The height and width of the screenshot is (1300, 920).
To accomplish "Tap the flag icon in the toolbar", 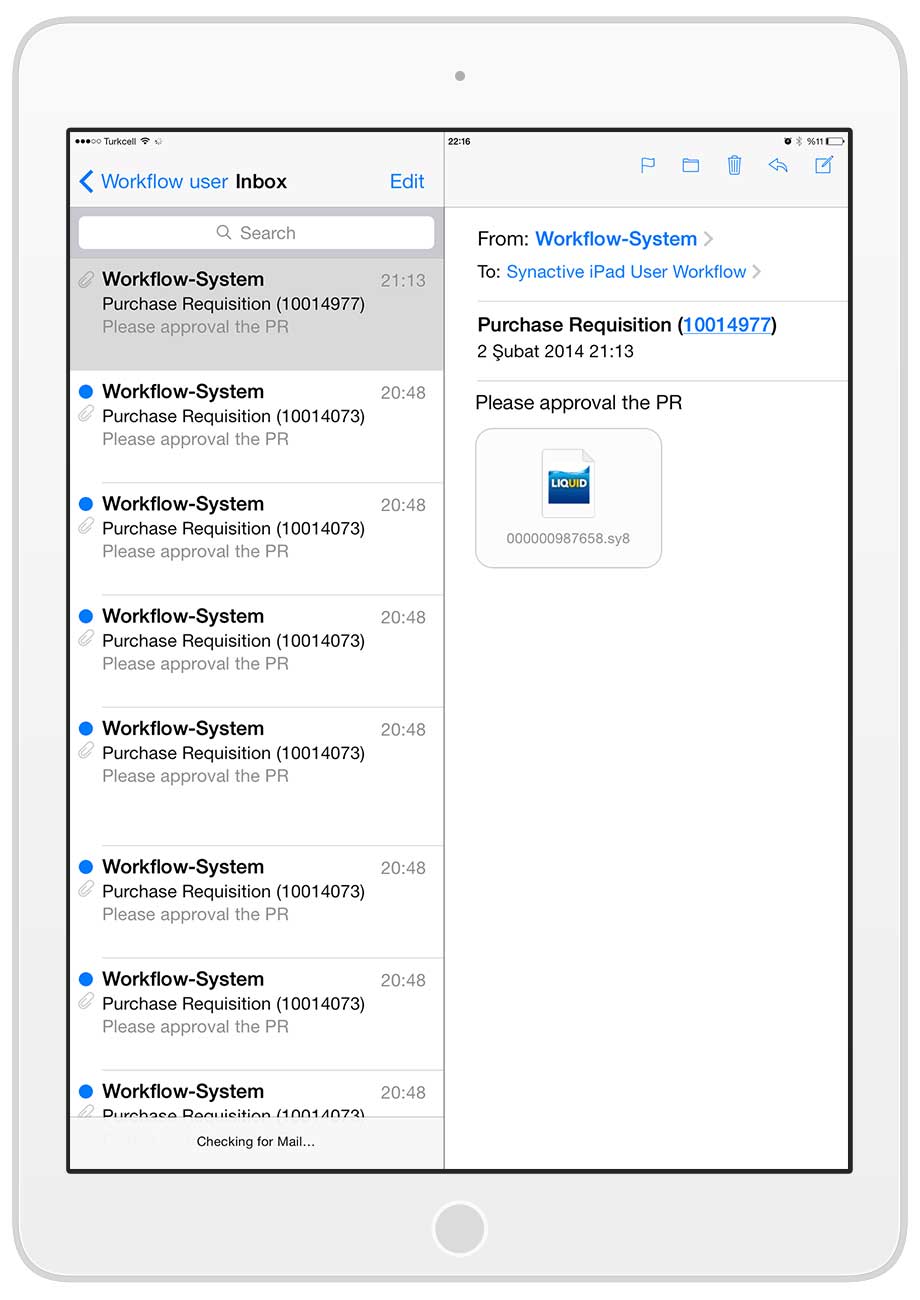I will [647, 166].
